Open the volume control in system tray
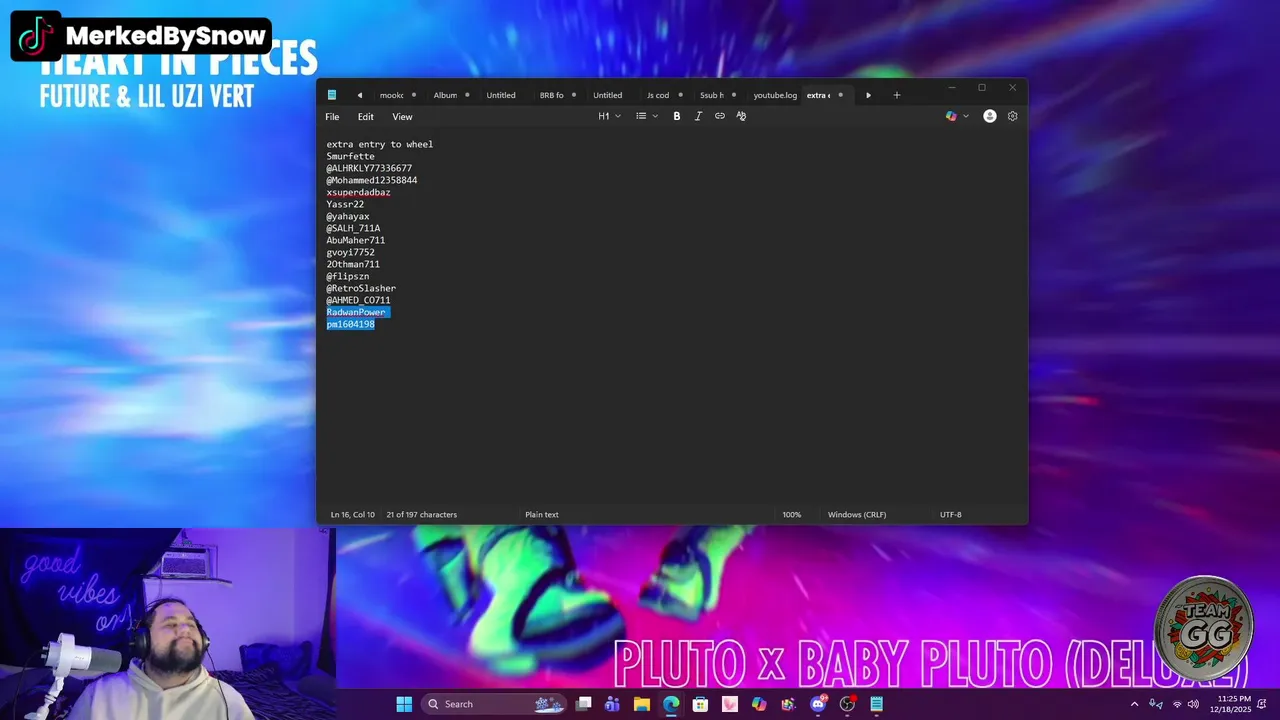Image resolution: width=1280 pixels, height=720 pixels. pyautogui.click(x=1193, y=704)
